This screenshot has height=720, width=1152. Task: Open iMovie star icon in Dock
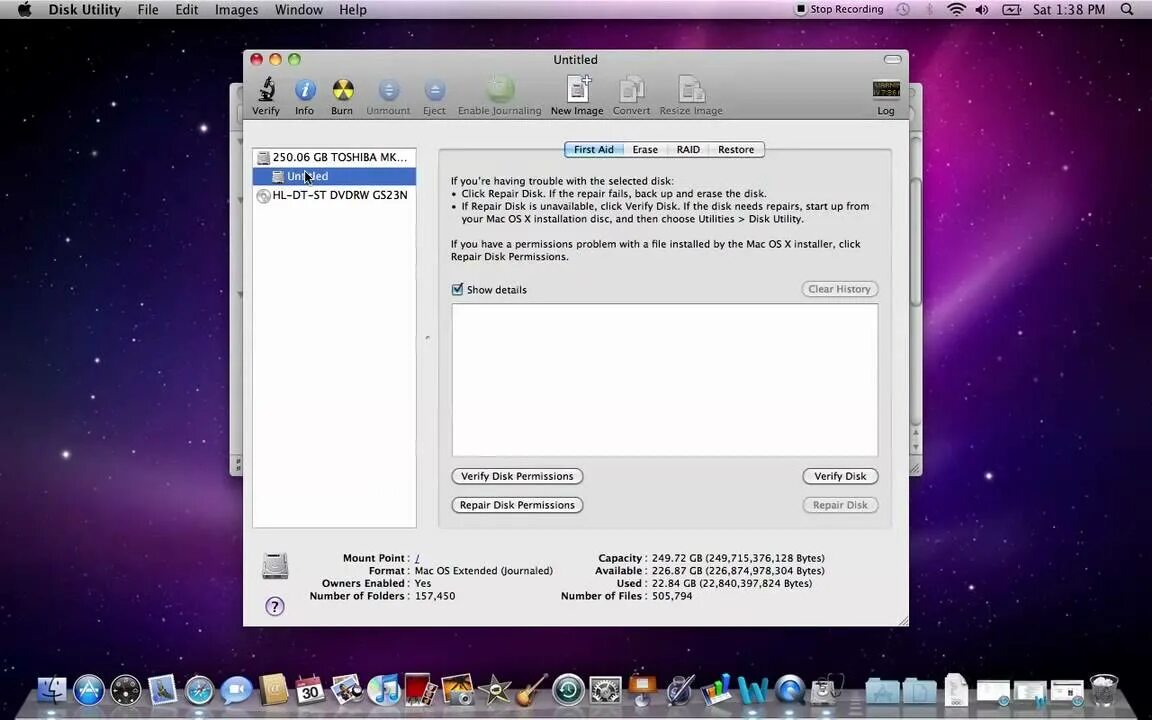tap(494, 690)
